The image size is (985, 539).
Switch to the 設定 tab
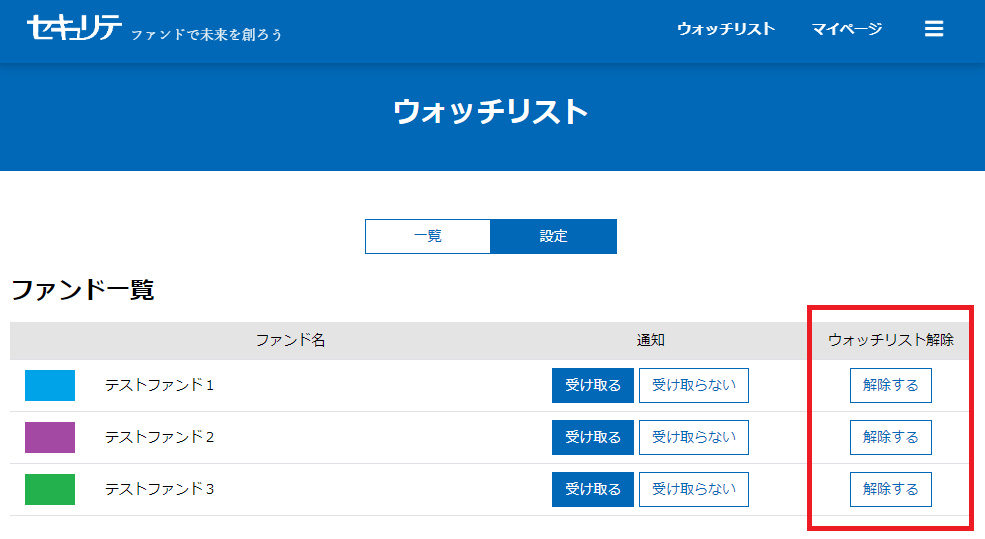pyautogui.click(x=553, y=236)
